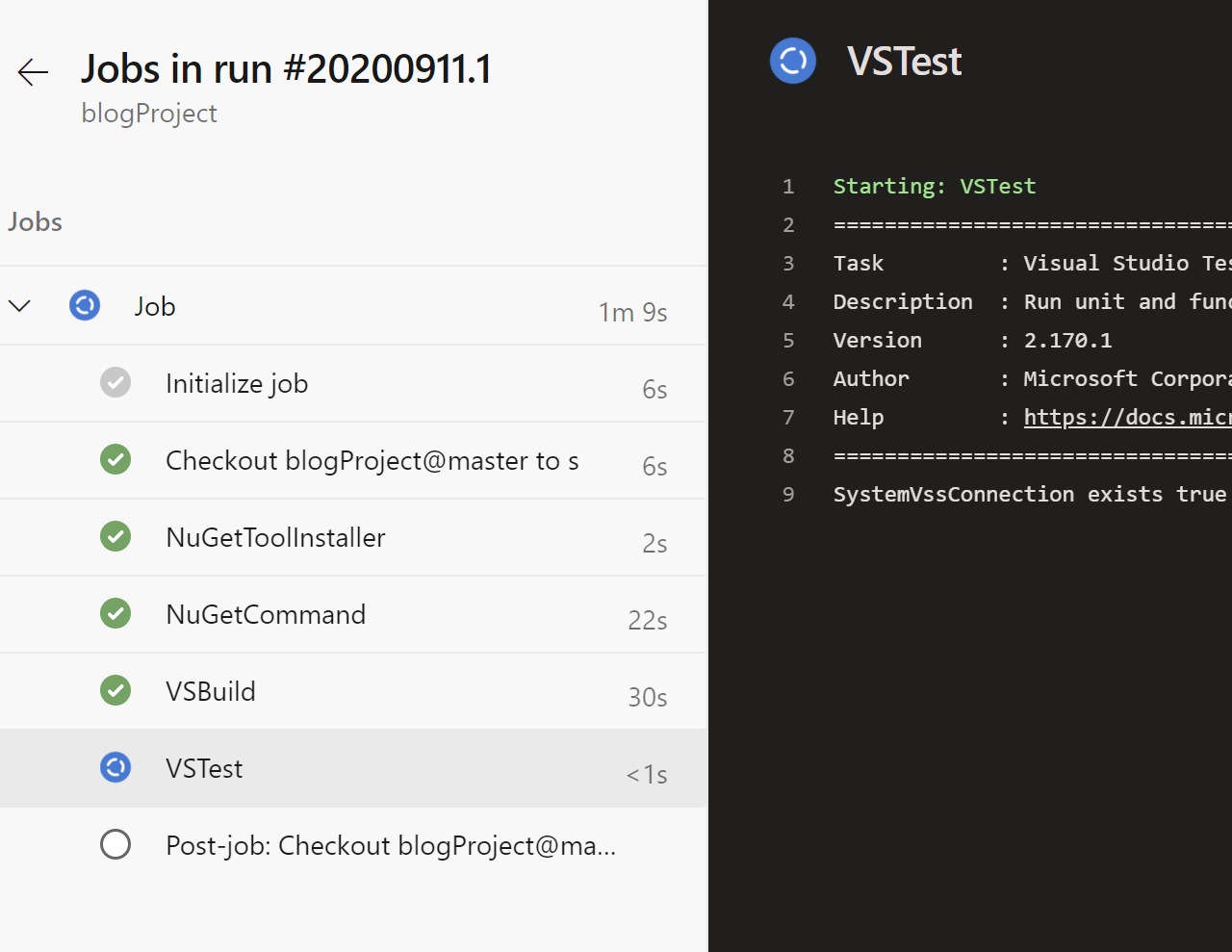The height and width of the screenshot is (952, 1232).
Task: Click the 'SystemVssConnection exists true' log line
Action: pyautogui.click(x=1030, y=494)
